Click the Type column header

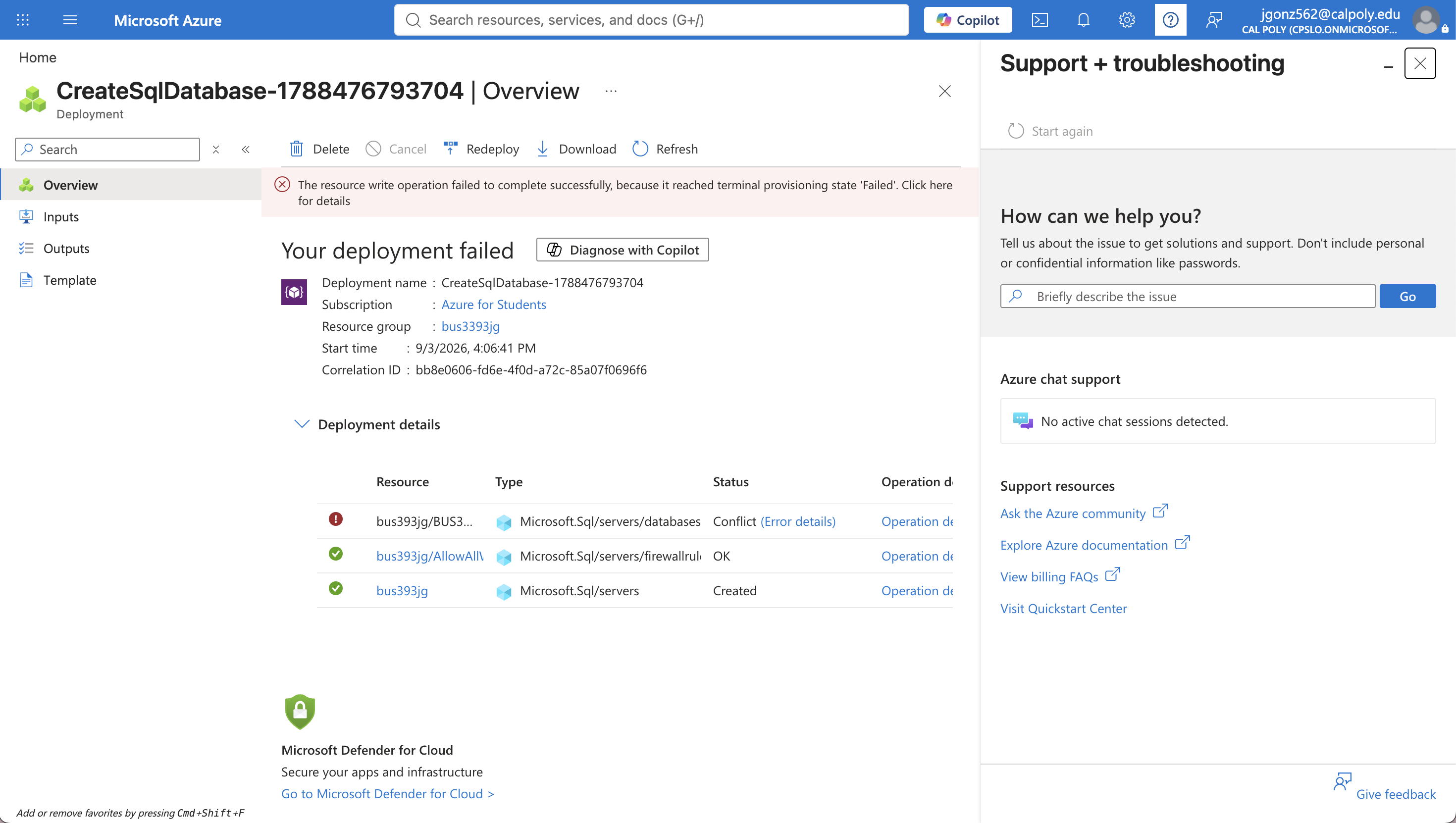pyautogui.click(x=509, y=482)
